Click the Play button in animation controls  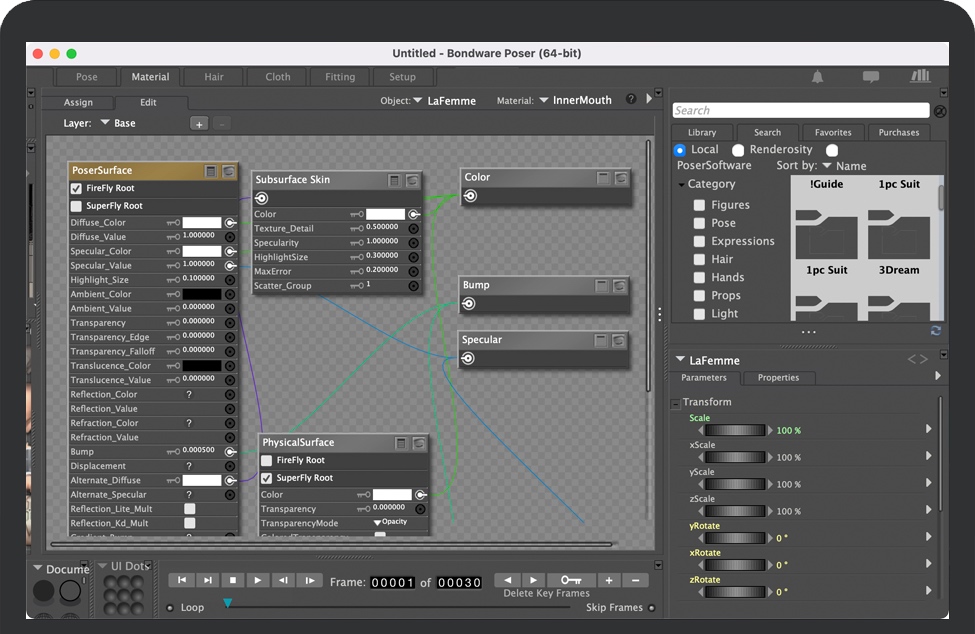[258, 580]
